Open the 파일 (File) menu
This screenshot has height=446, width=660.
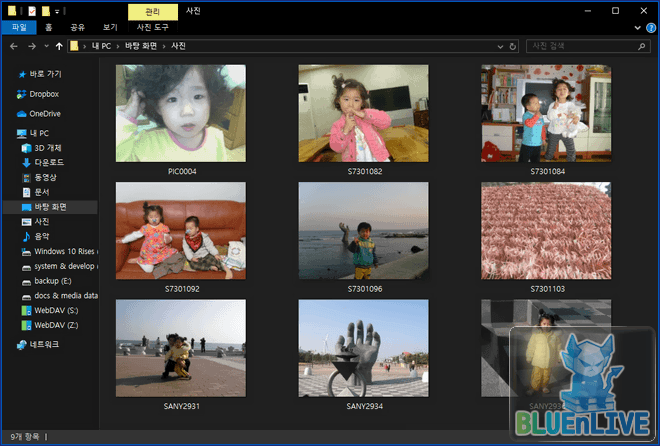tap(18, 28)
